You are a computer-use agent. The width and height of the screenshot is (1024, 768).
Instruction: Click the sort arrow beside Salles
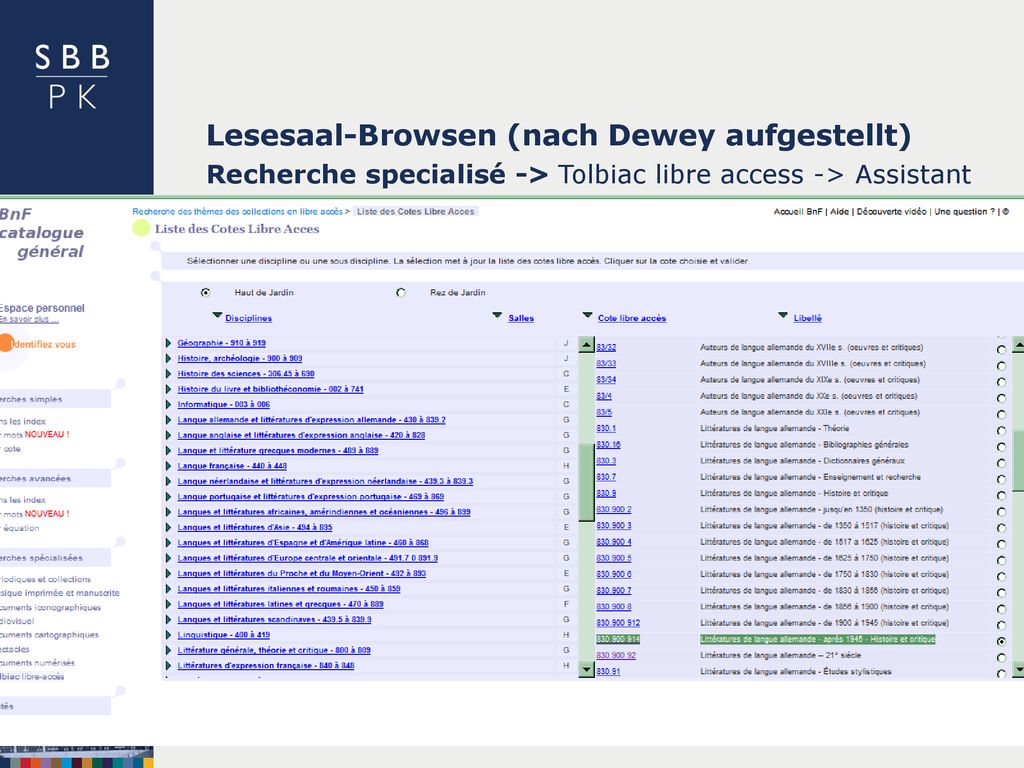point(497,315)
